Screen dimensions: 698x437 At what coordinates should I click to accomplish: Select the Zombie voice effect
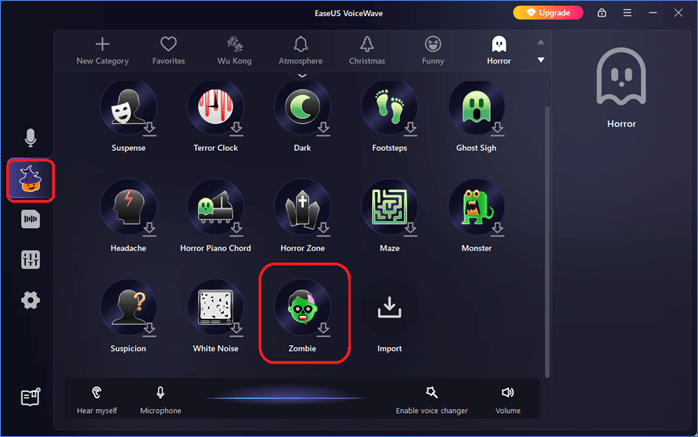(303, 310)
